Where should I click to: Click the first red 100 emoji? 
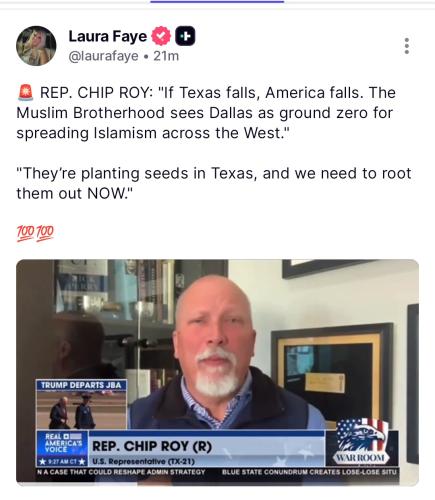coord(25,233)
